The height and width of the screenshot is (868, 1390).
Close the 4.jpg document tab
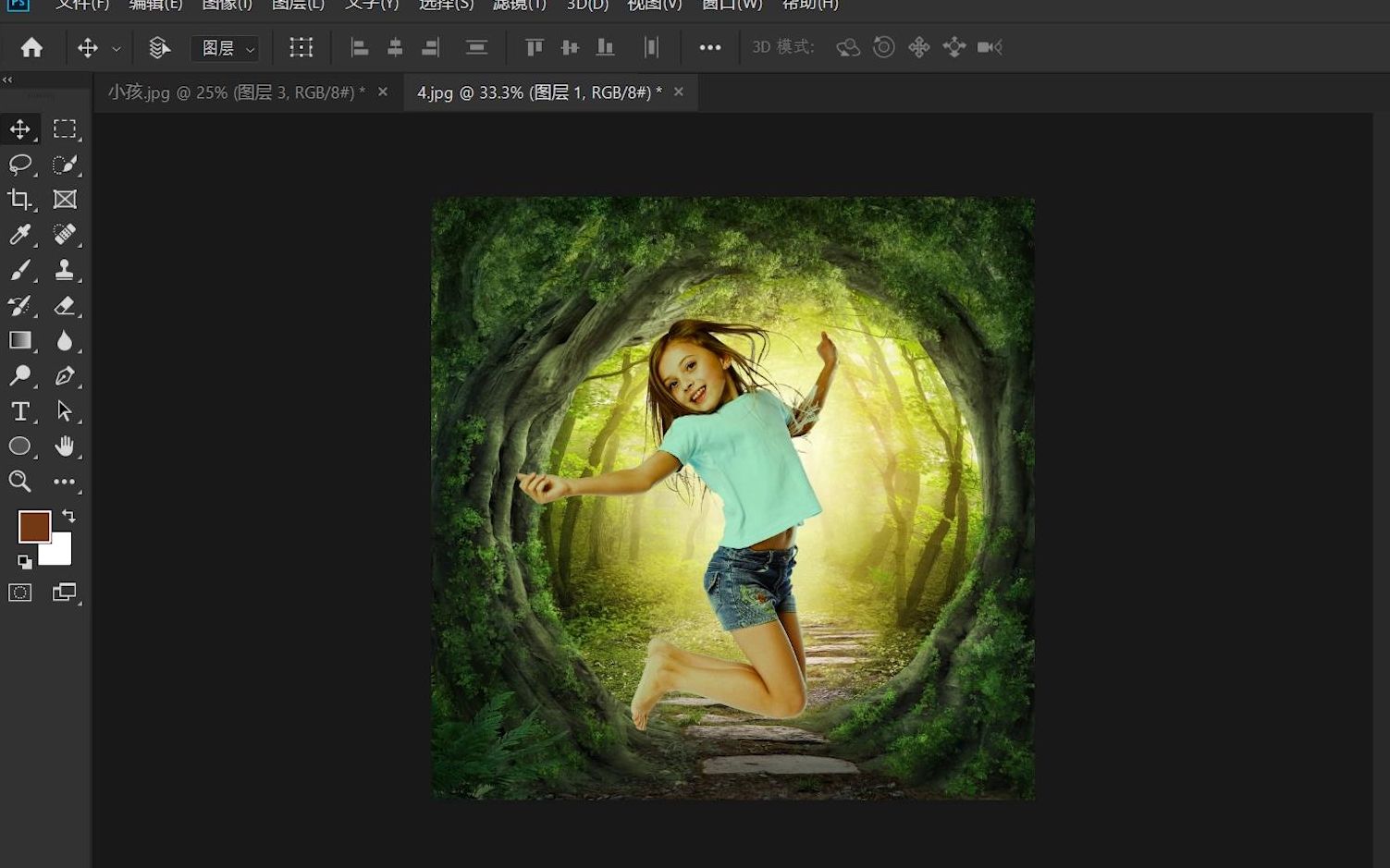click(679, 92)
